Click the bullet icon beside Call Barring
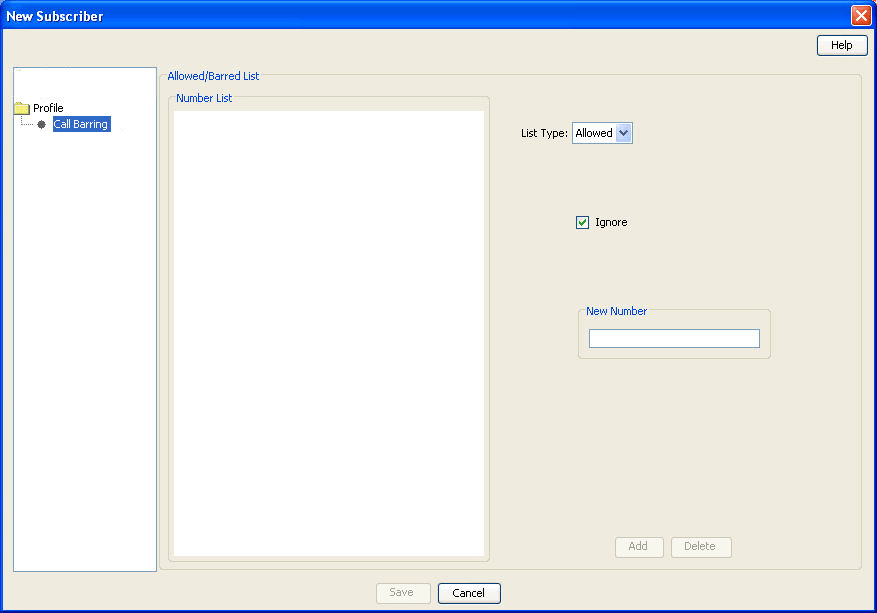 click(41, 124)
